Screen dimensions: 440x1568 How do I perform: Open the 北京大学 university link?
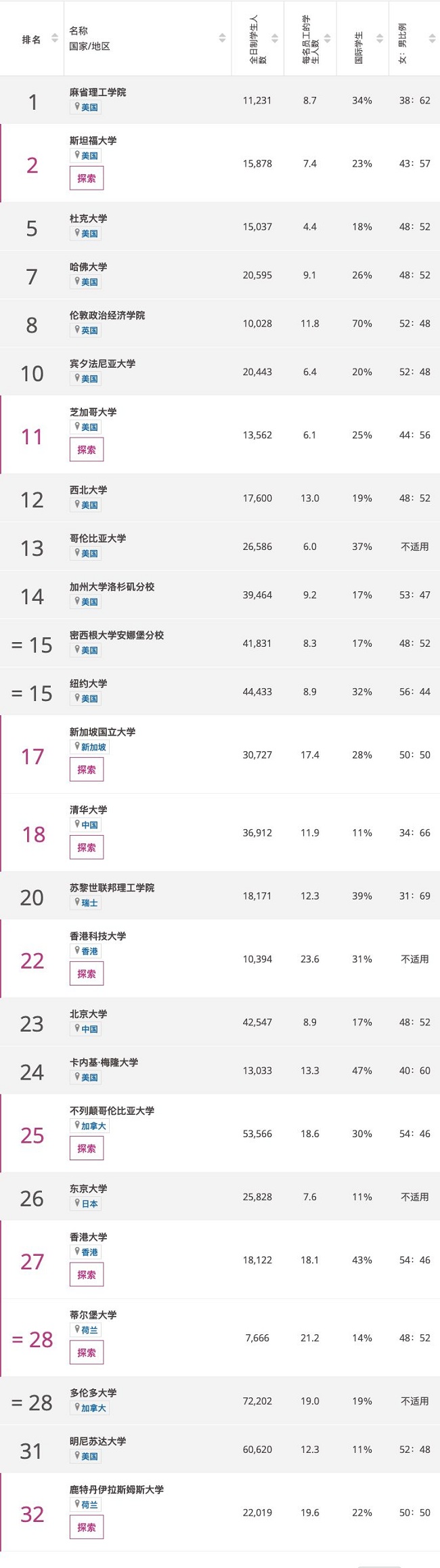[88, 1014]
